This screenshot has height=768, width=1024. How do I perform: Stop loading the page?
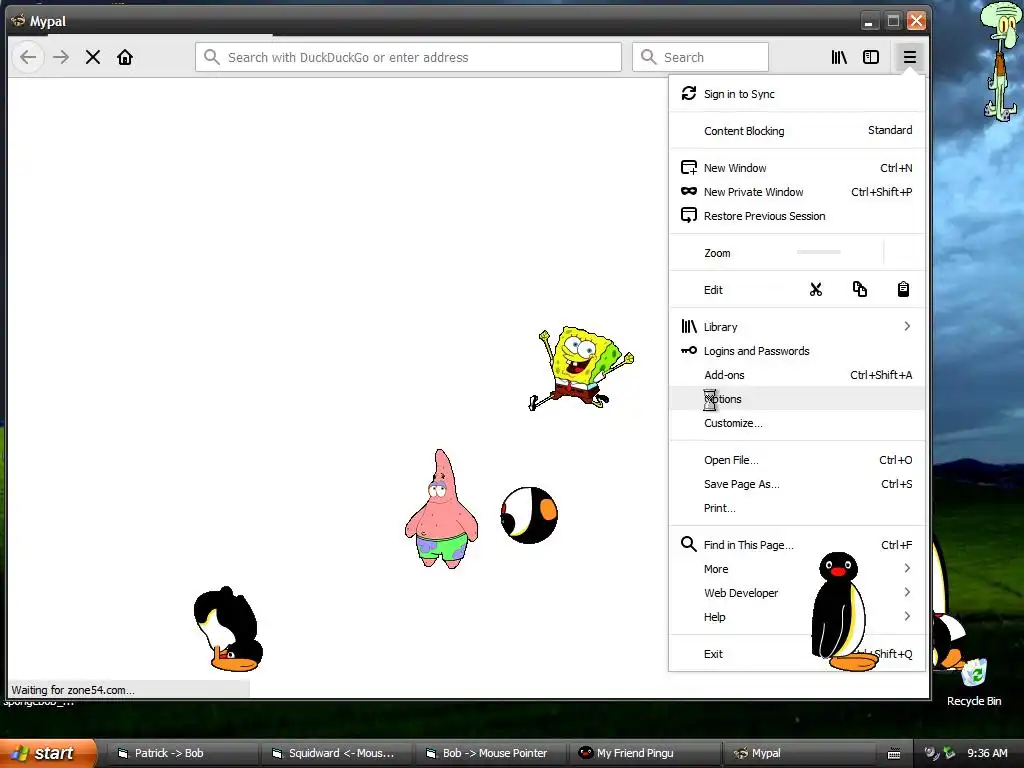click(93, 57)
